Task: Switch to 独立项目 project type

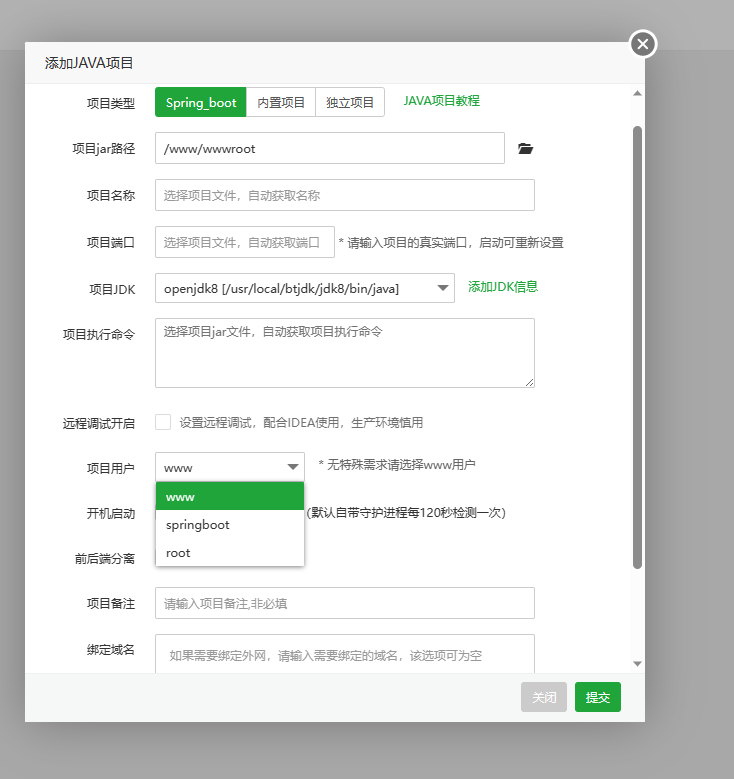Action: (x=350, y=102)
